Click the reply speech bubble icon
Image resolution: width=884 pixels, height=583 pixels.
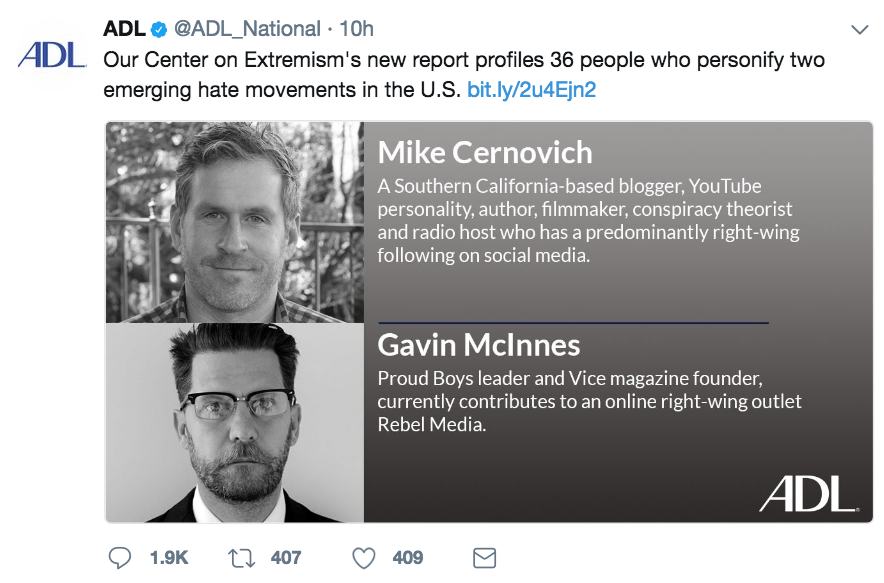pyautogui.click(x=120, y=557)
